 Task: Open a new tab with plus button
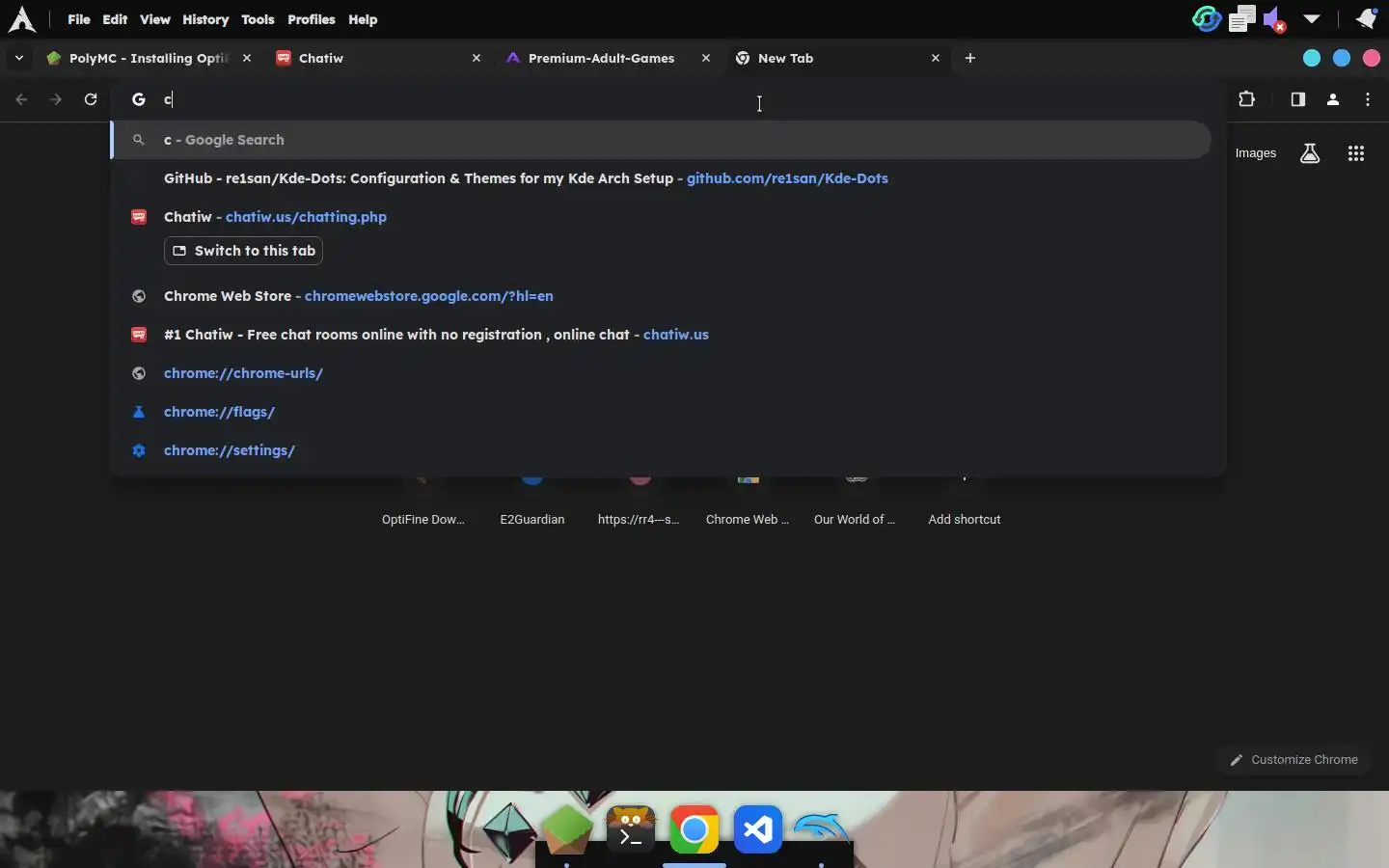coord(970,58)
